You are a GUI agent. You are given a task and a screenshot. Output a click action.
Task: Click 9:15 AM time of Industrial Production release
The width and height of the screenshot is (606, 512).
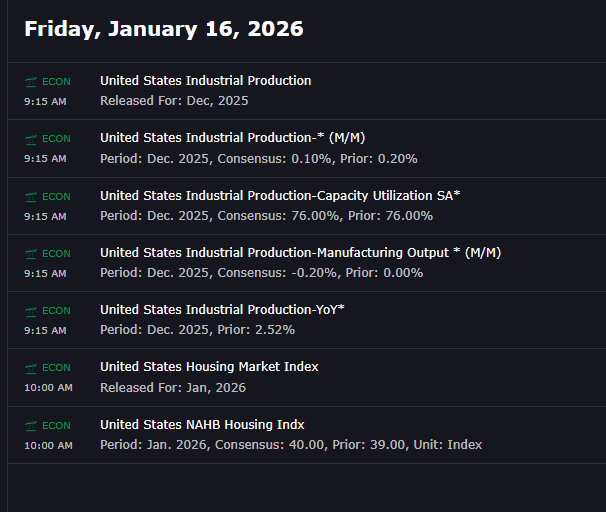tap(45, 102)
